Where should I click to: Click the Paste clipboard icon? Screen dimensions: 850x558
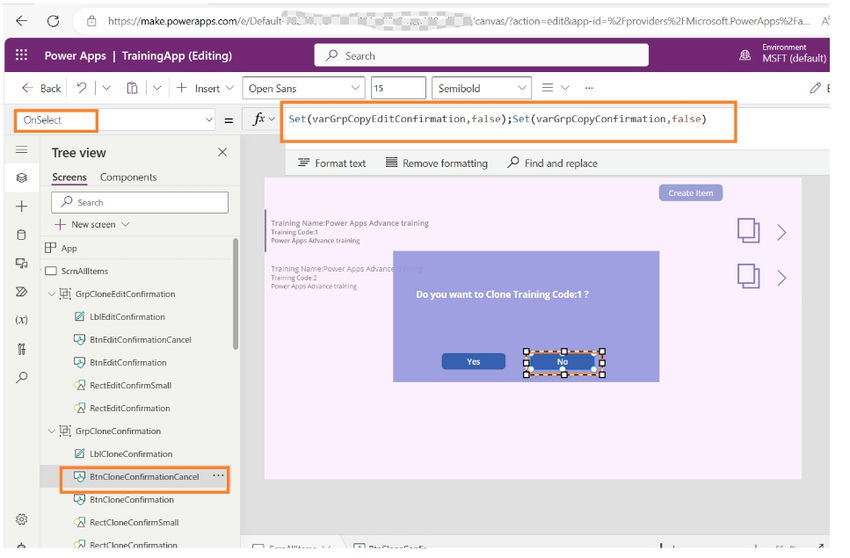pyautogui.click(x=132, y=88)
